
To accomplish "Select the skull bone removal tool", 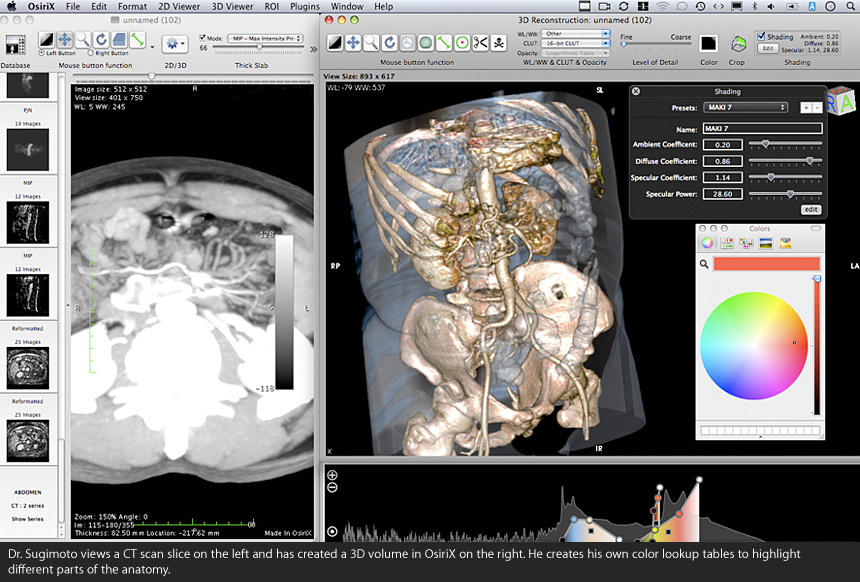I will [x=498, y=43].
